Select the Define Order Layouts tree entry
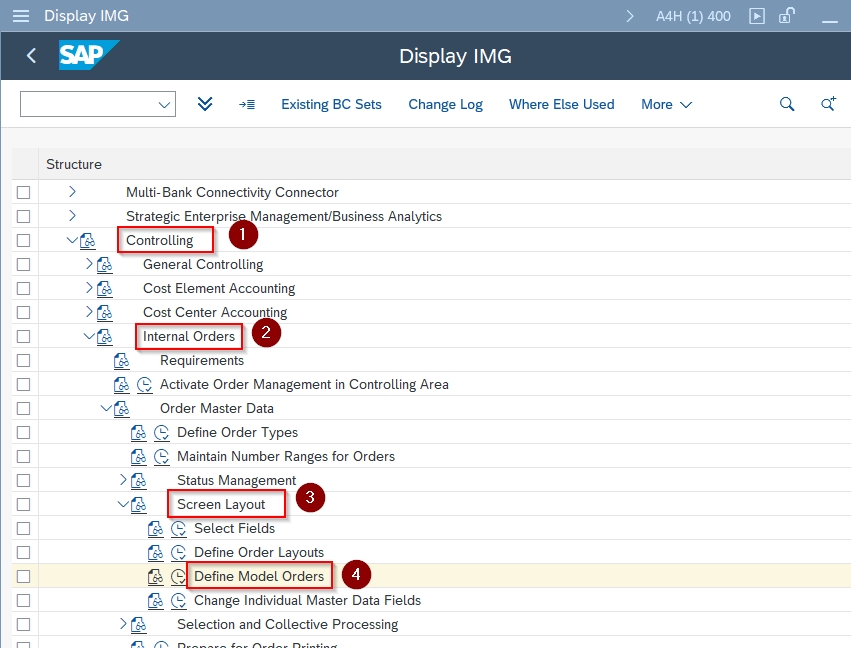This screenshot has width=851, height=648. (259, 552)
